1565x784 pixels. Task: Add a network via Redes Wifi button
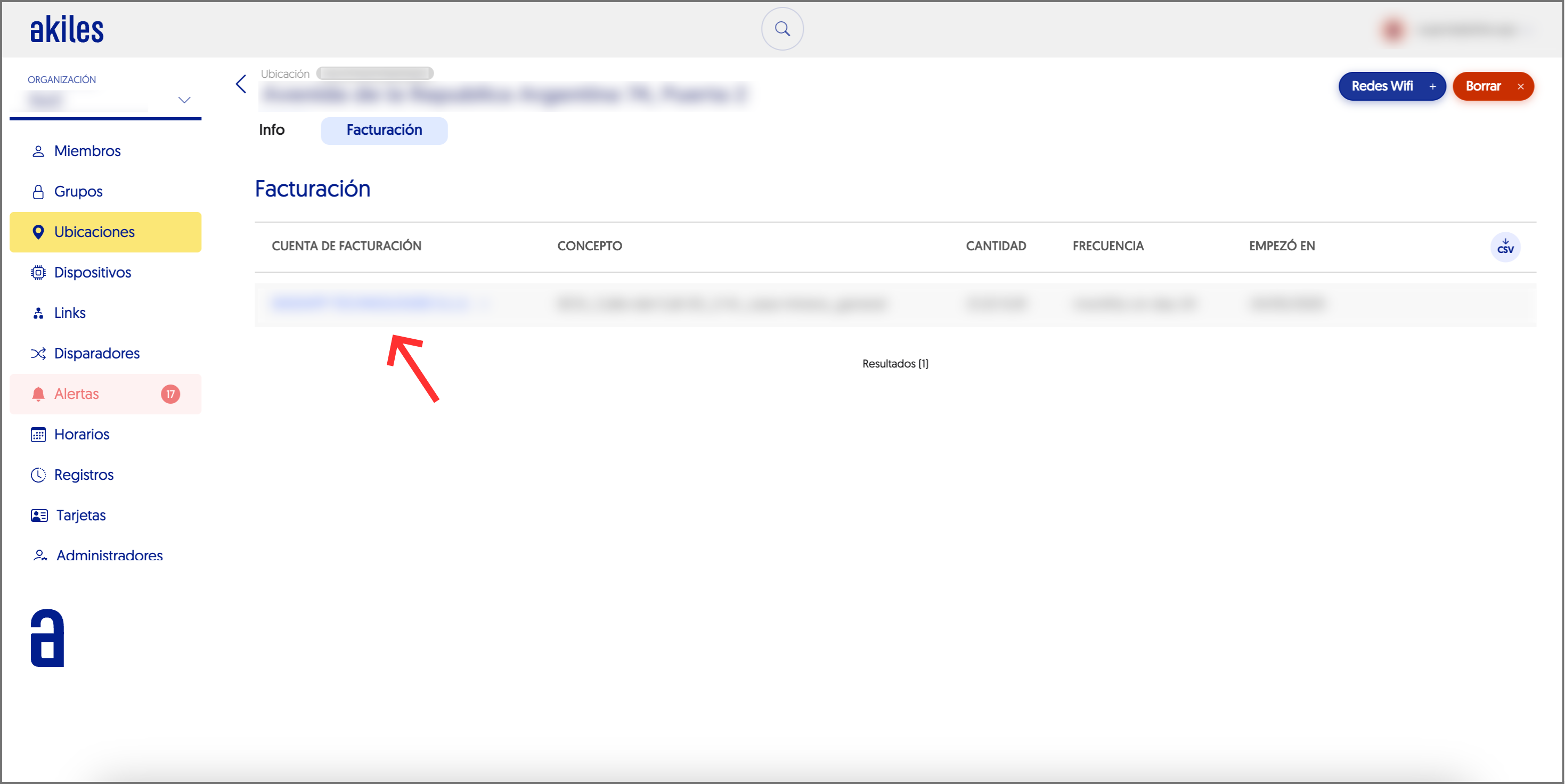tap(1392, 86)
